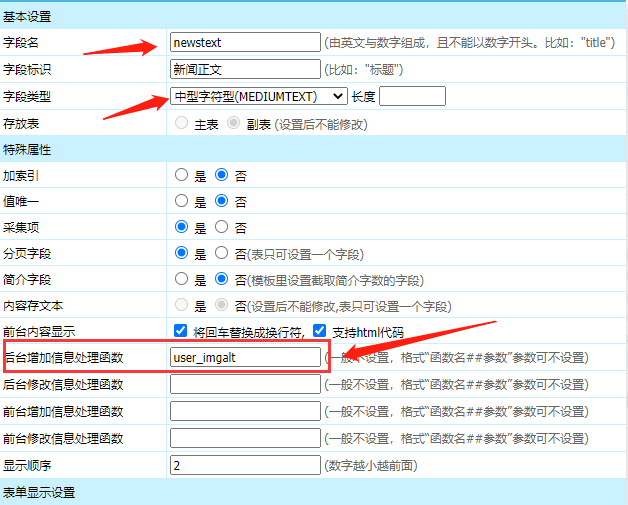Click the 长度 label text
The image size is (628, 505).
click(363, 97)
